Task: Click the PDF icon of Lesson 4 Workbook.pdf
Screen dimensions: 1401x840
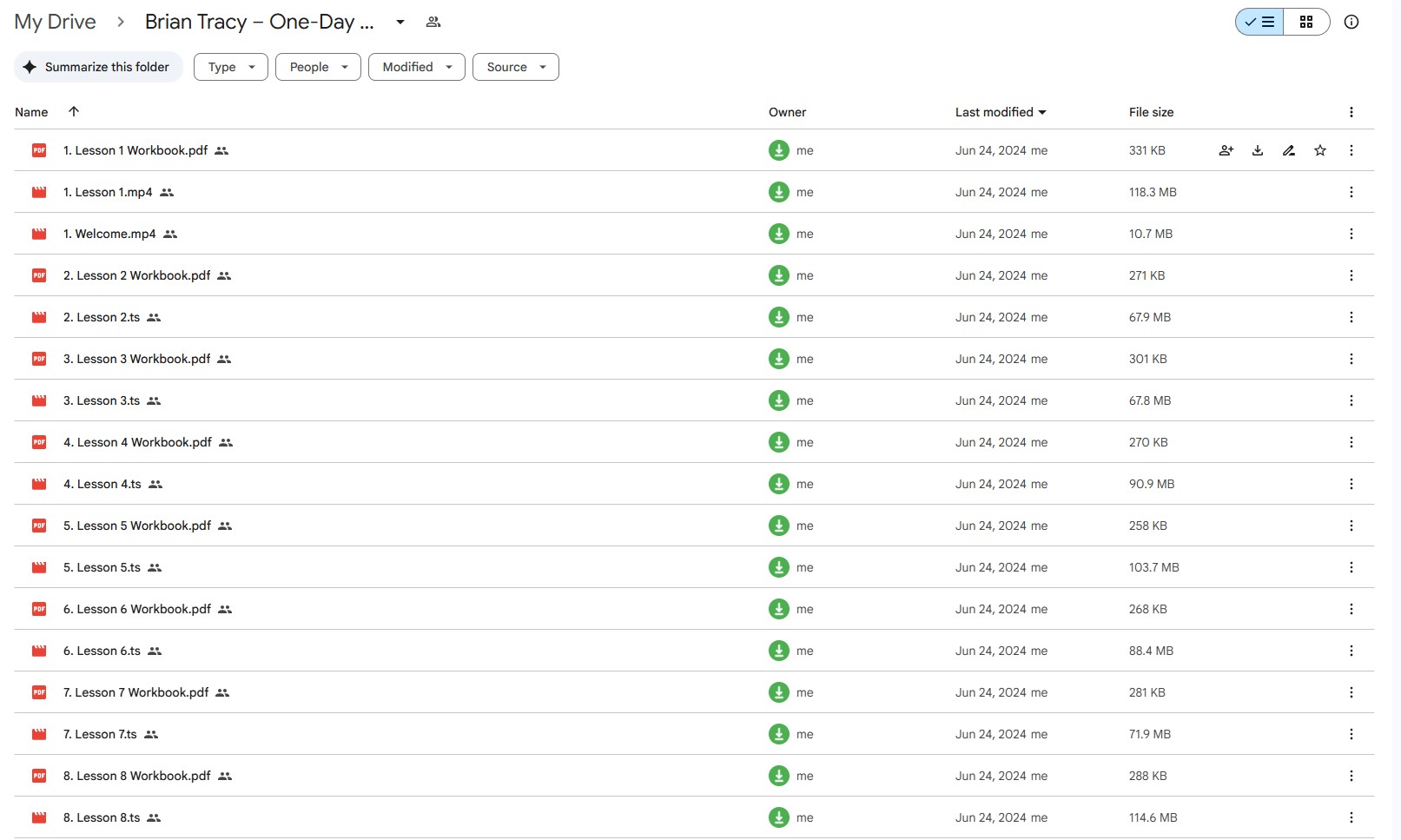Action: (x=39, y=442)
